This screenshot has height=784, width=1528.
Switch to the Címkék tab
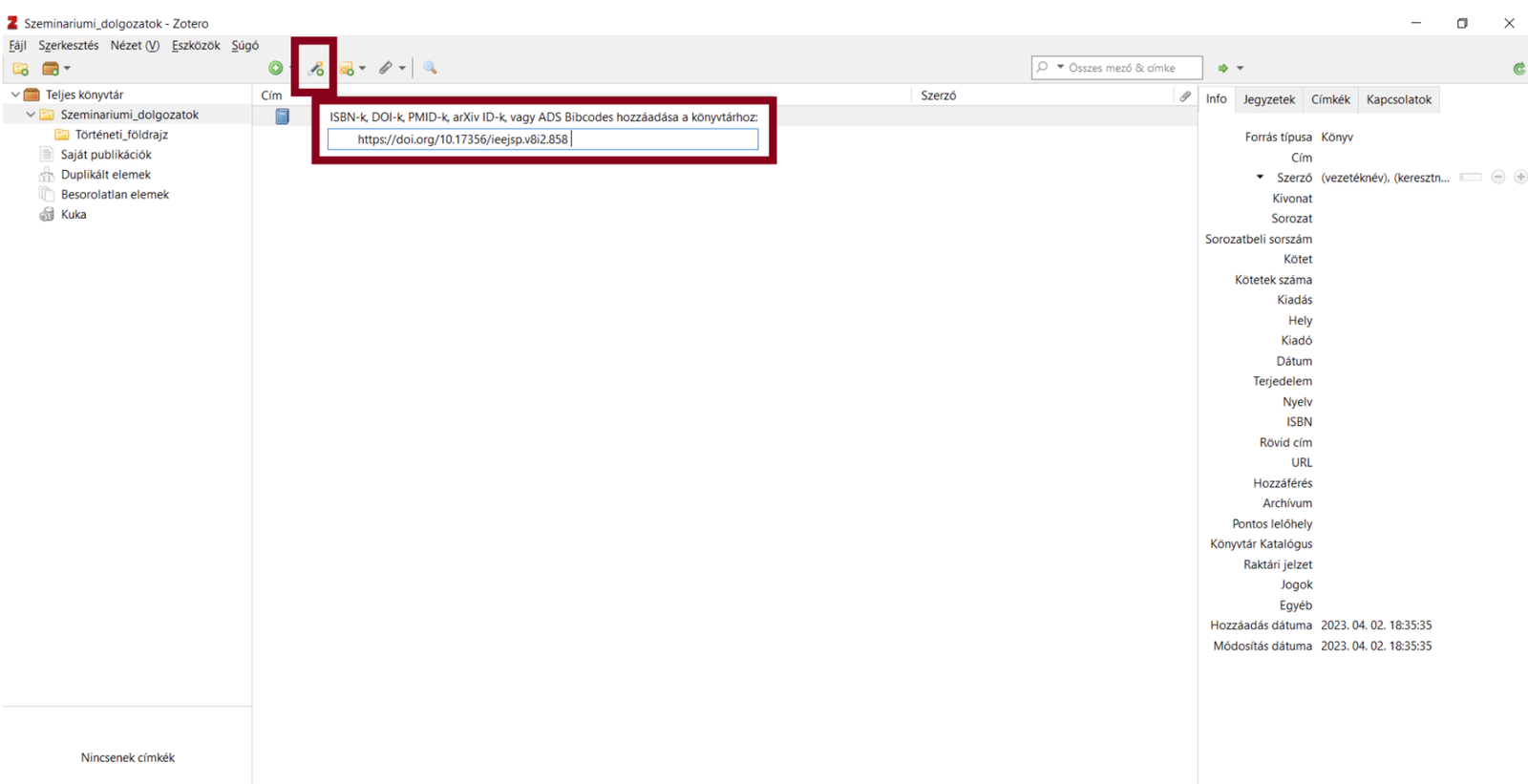coord(1330,99)
